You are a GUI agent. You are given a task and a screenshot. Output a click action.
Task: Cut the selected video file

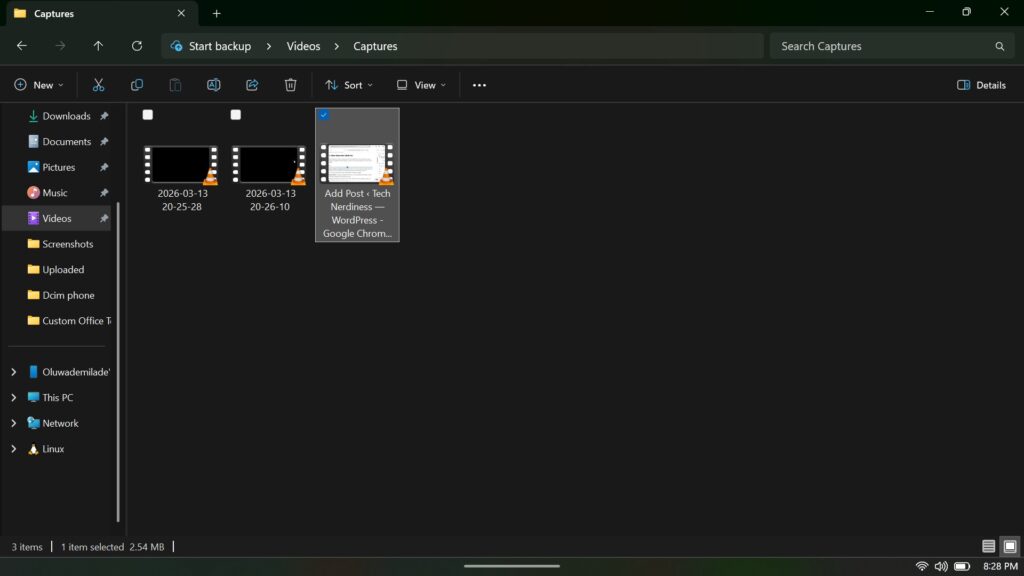98,85
